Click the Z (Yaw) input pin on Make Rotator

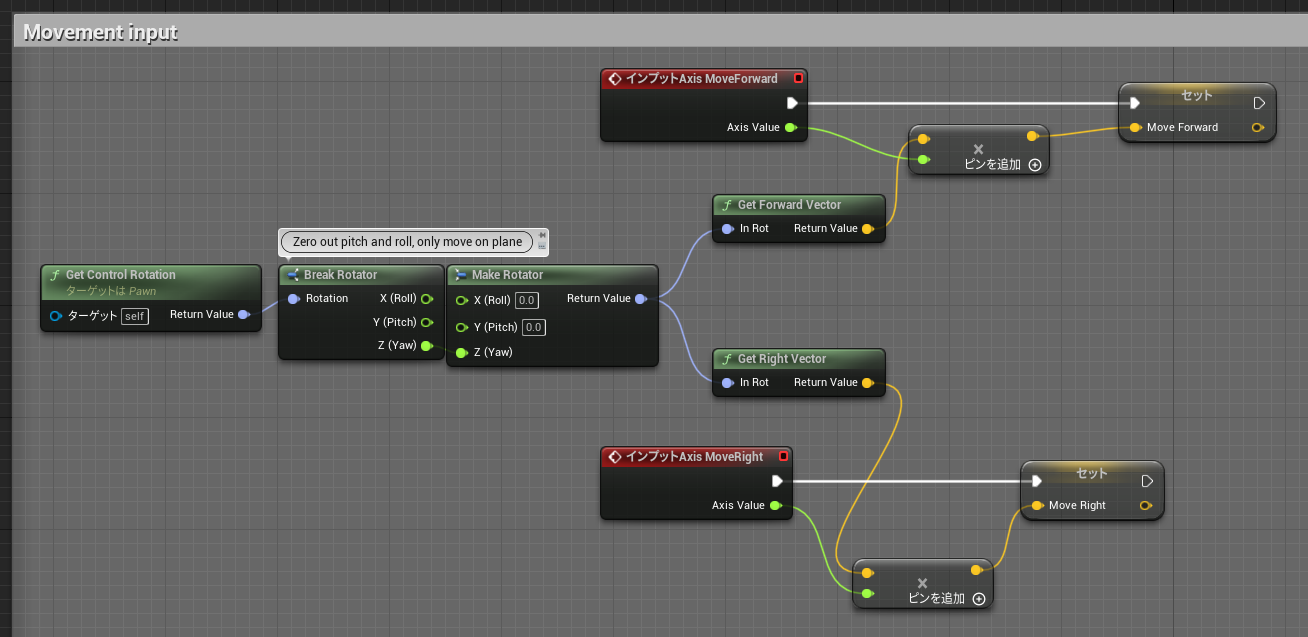click(461, 352)
